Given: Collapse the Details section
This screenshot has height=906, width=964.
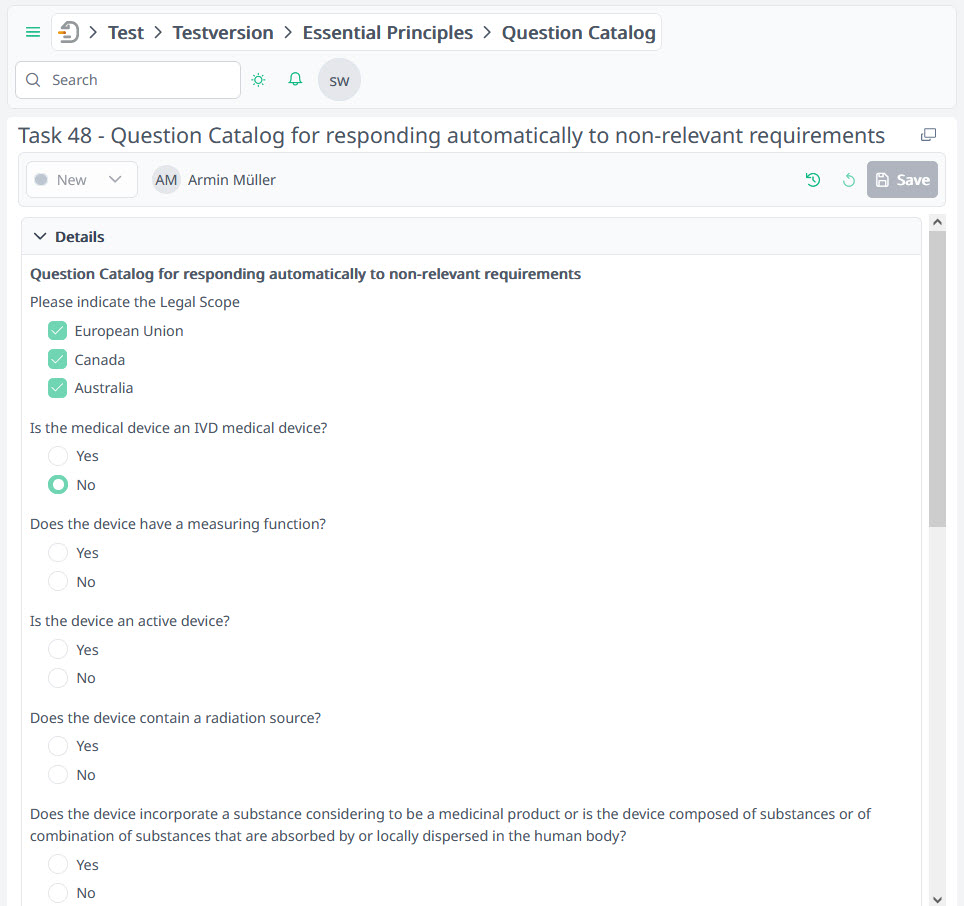Looking at the screenshot, I should (39, 236).
